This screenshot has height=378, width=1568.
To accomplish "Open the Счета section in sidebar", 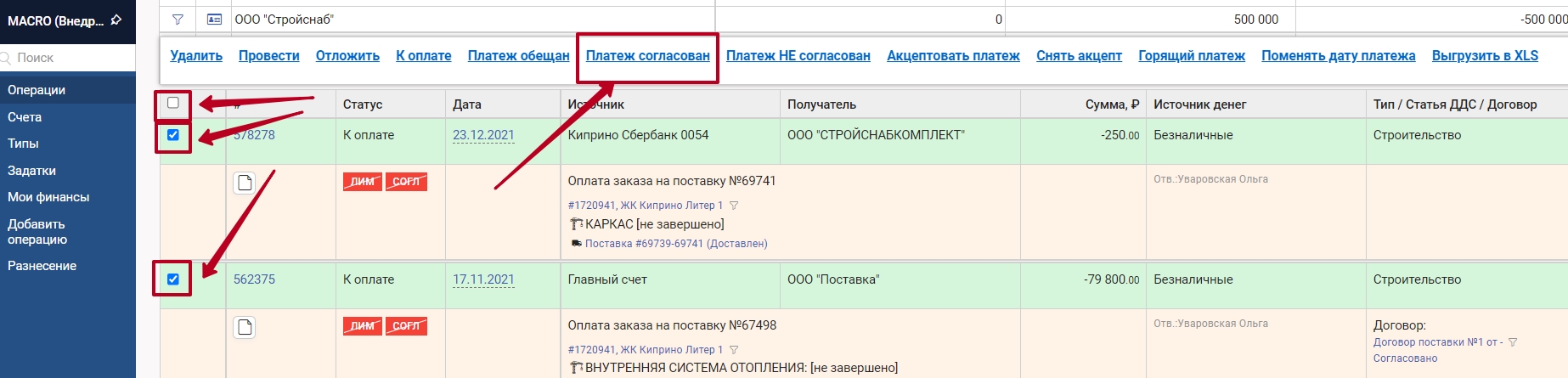I will pyautogui.click(x=25, y=117).
